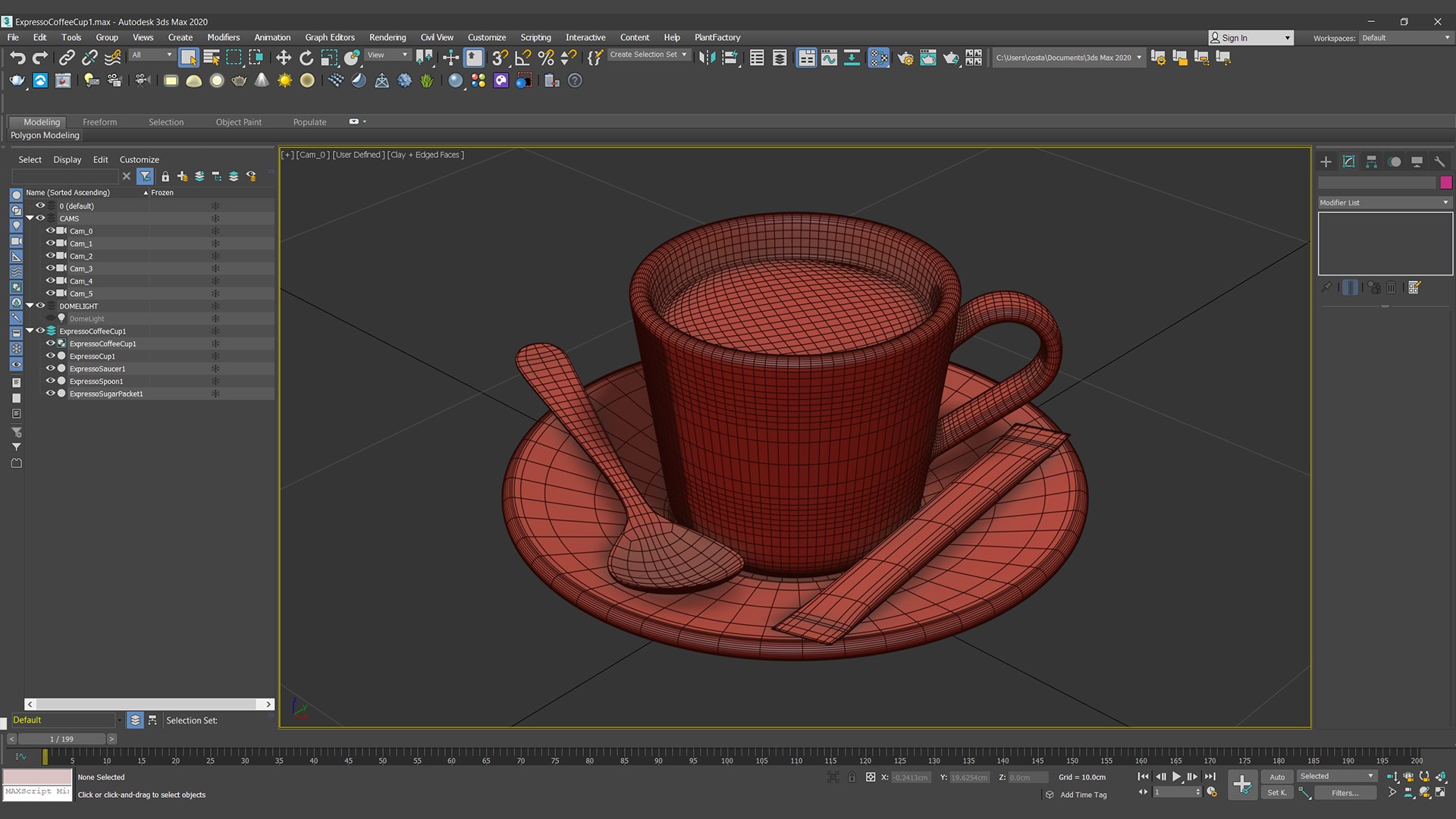This screenshot has width=1456, height=819.
Task: Switch to the Object Paint ribbon tab
Action: (238, 122)
